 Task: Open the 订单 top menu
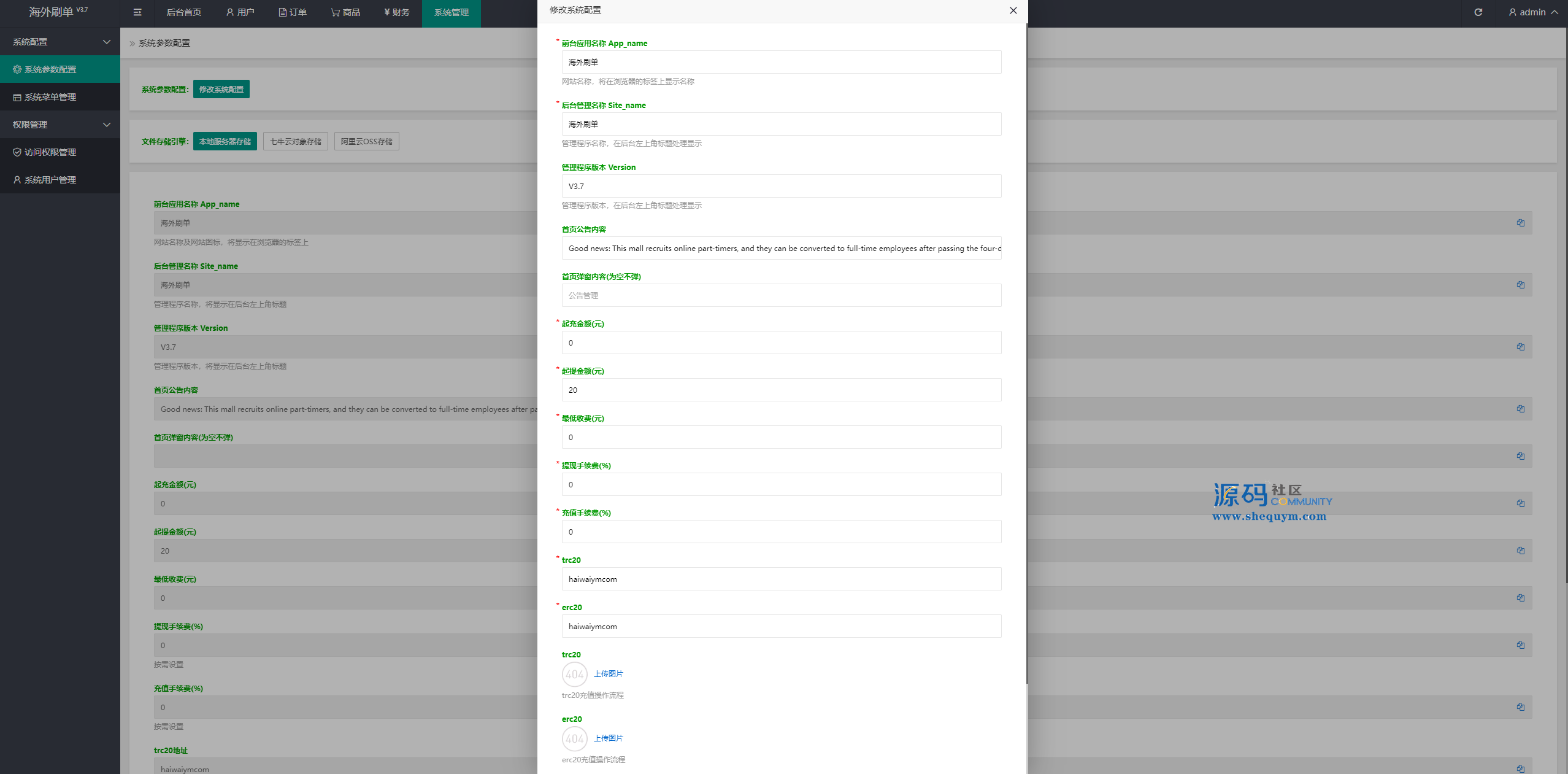click(293, 12)
